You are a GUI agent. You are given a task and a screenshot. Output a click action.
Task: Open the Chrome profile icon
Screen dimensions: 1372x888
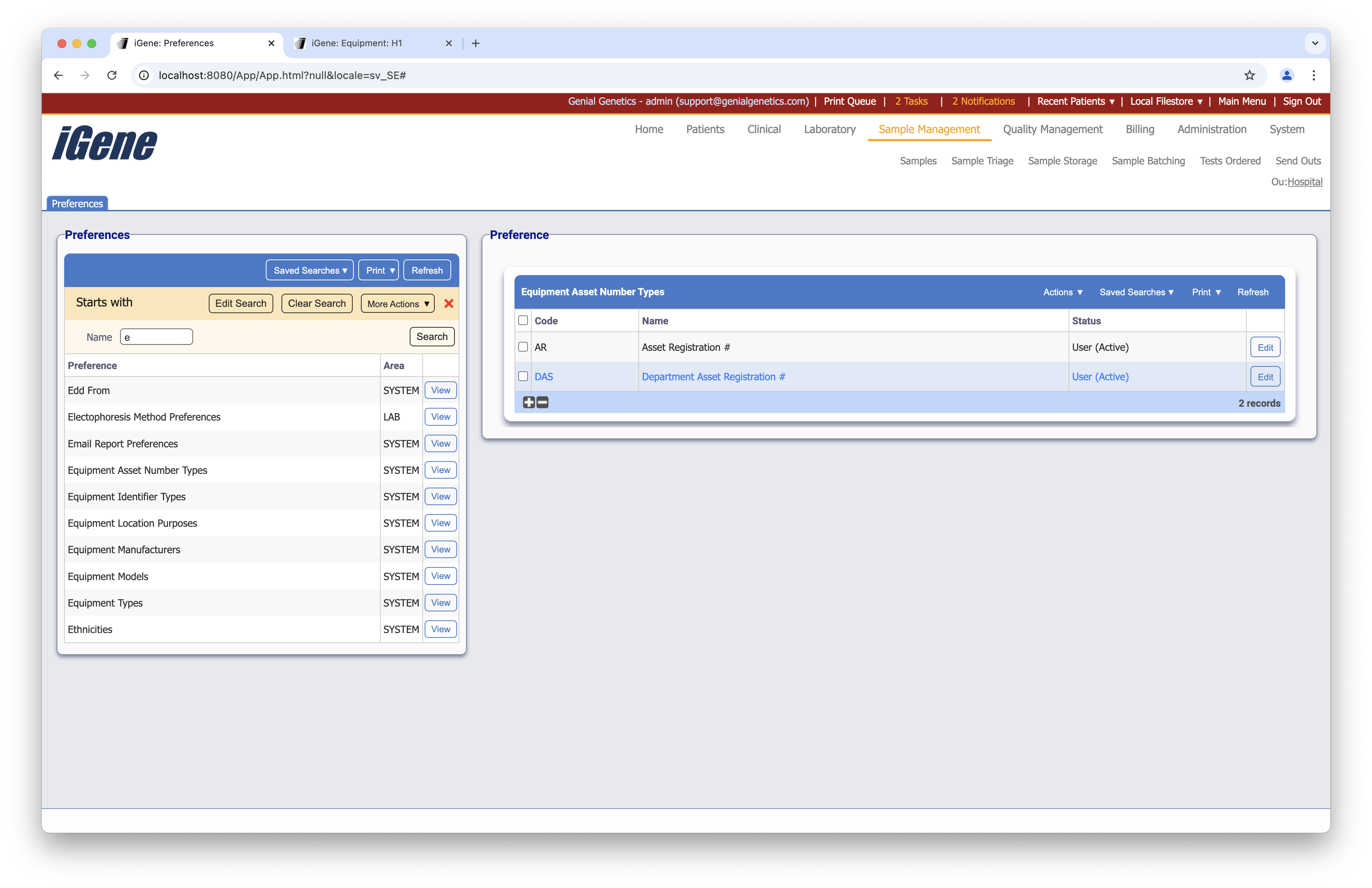[x=1286, y=75]
